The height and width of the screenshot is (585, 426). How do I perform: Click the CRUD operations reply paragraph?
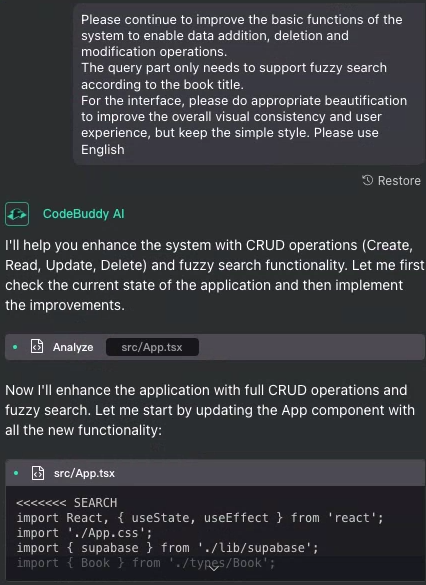point(215,275)
